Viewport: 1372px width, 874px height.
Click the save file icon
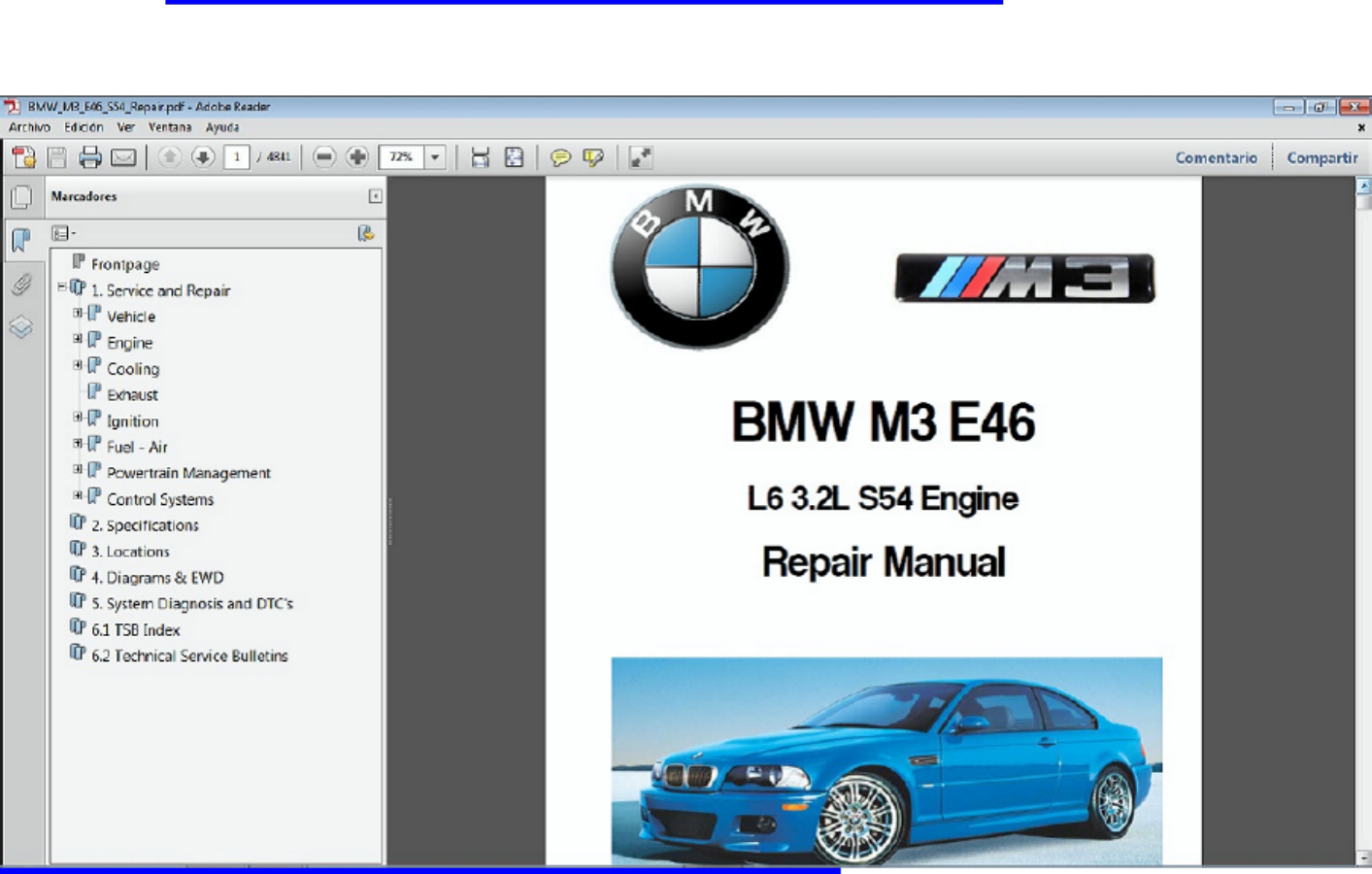click(x=57, y=157)
